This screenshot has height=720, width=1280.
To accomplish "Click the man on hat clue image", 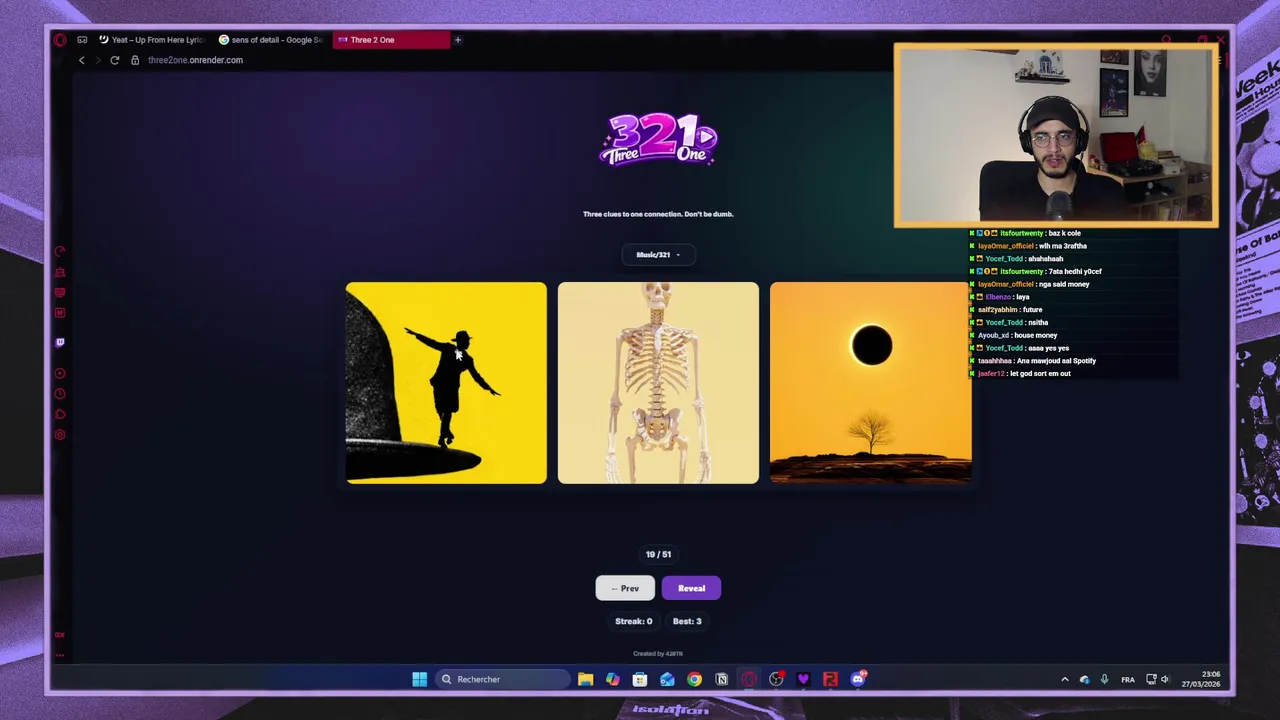I will 446,383.
